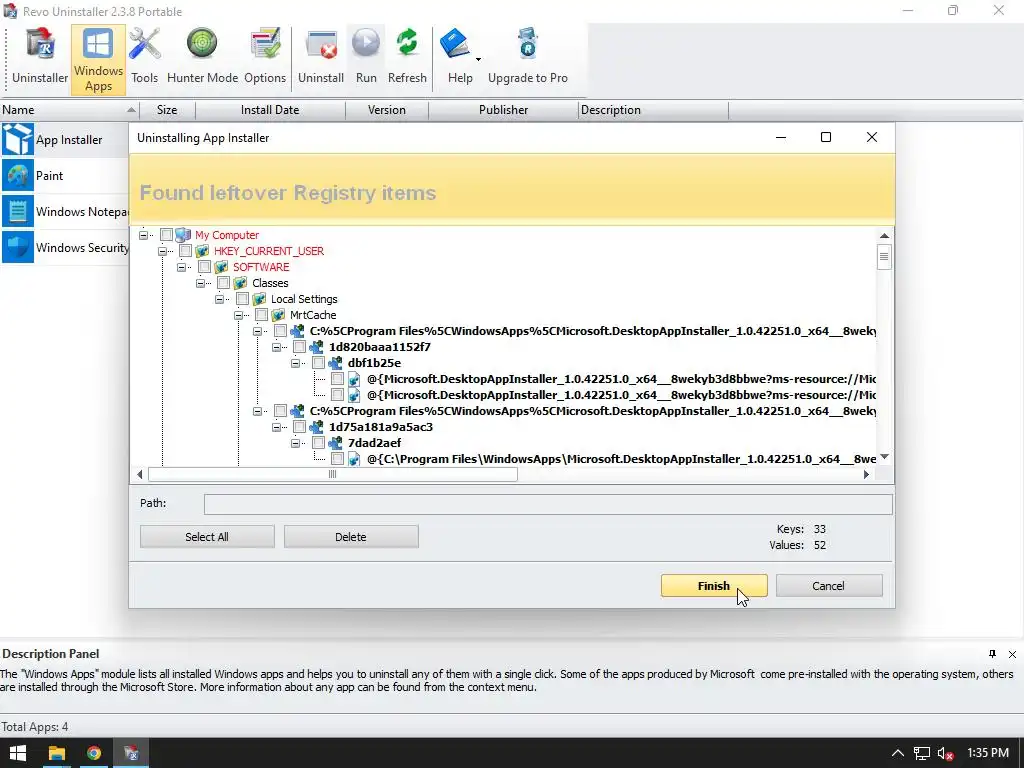Collapse the SOFTWARE tree node
Image resolution: width=1024 pixels, height=768 pixels.
[x=182, y=267]
